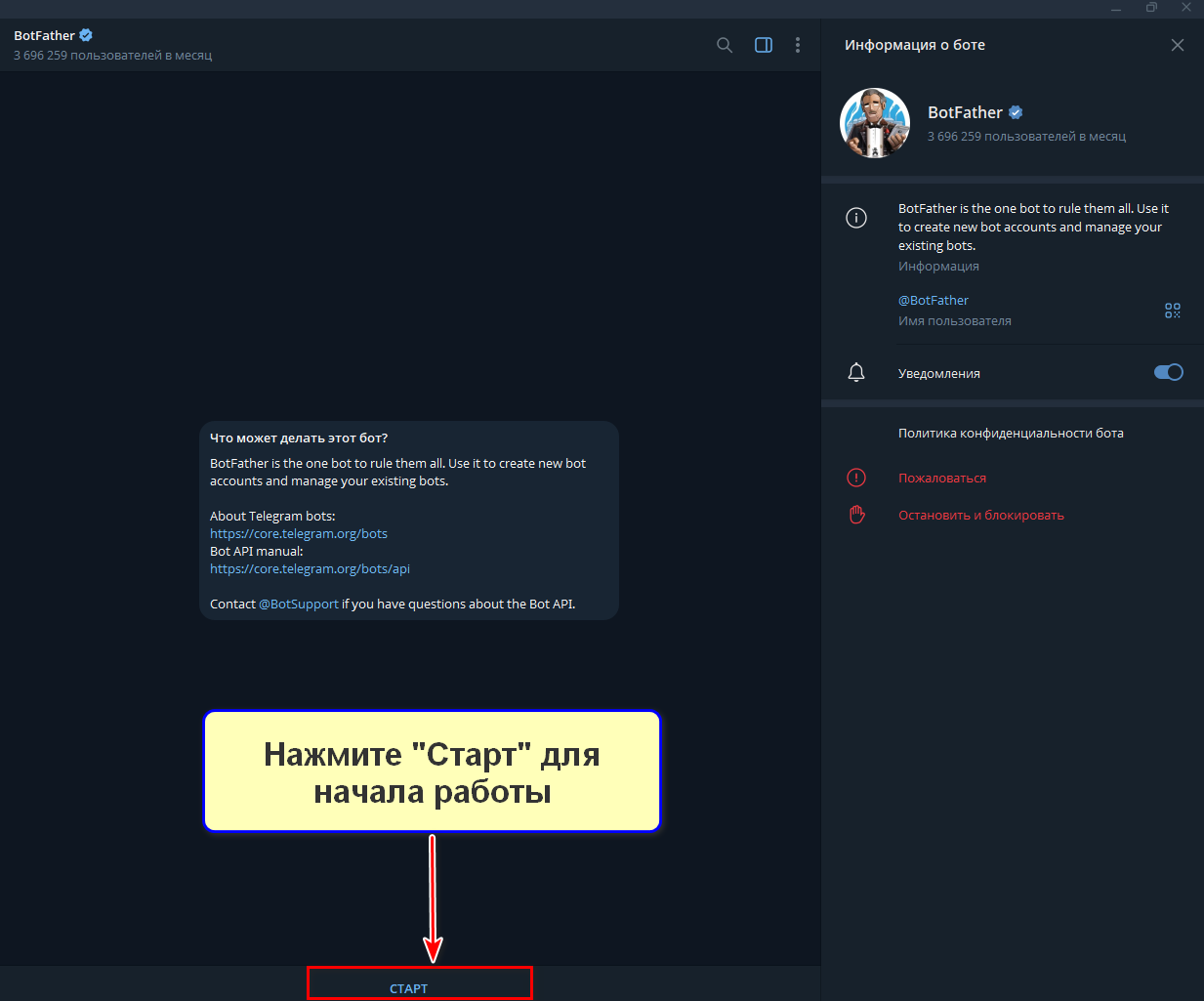Restore down the Telegram window
Screen dimensions: 1204x1001
pyautogui.click(x=1151, y=8)
